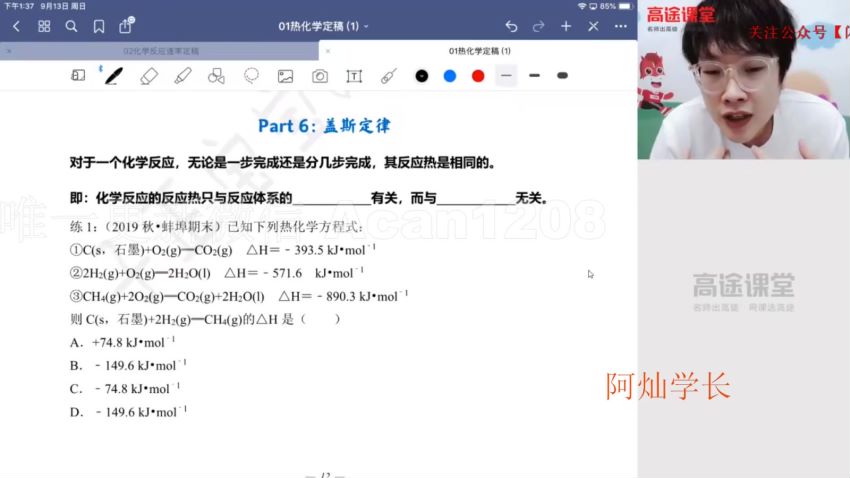Select the Shapes tool
850x478 pixels.
coord(216,75)
